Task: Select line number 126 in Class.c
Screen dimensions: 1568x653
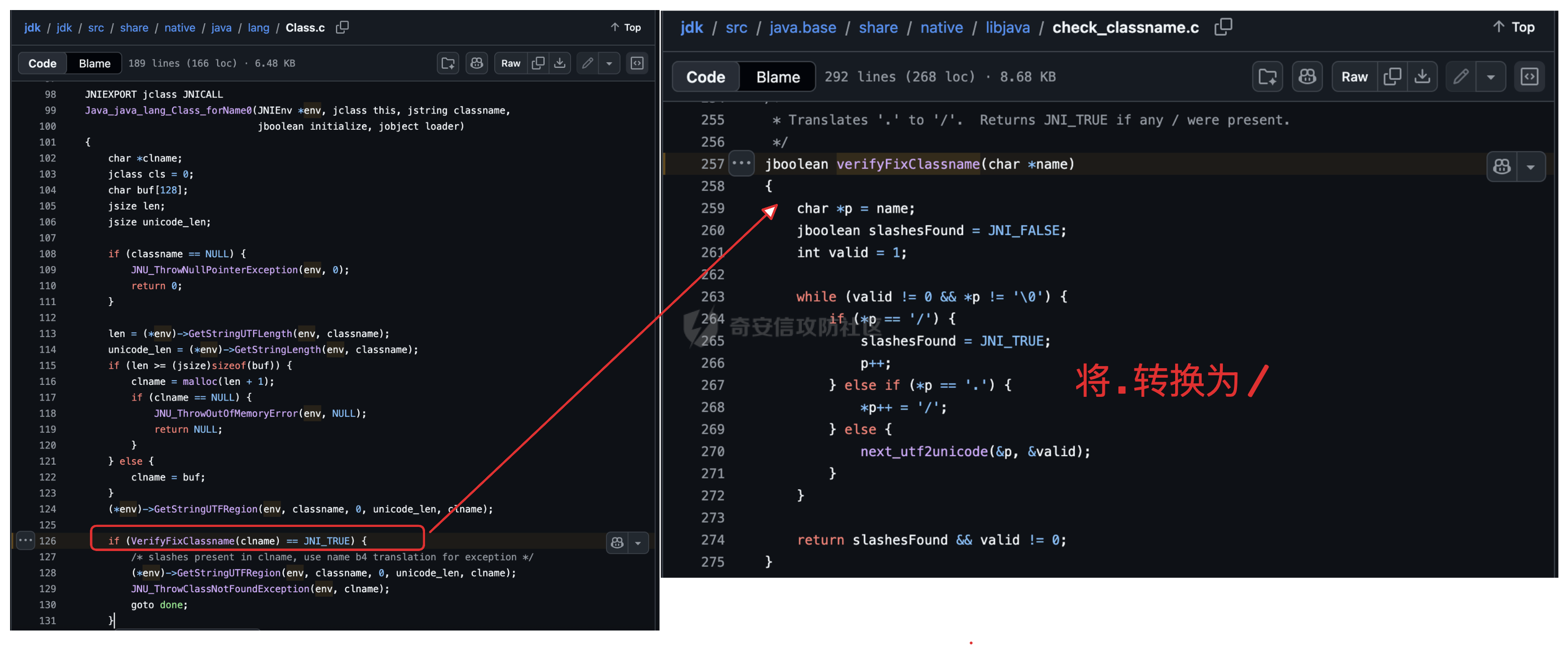Action: 48,541
